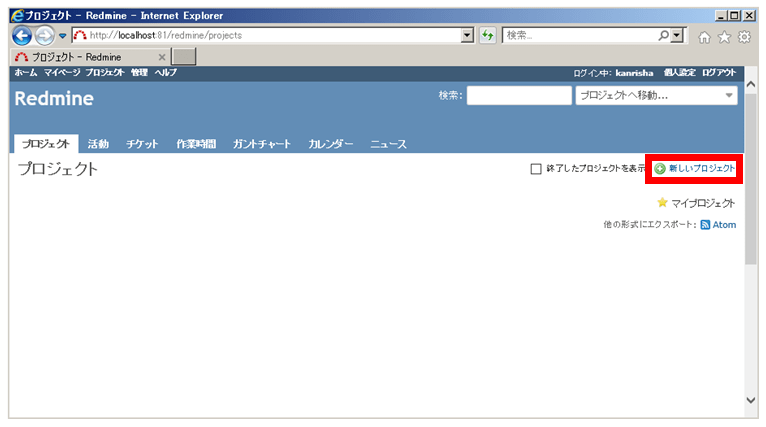Image resolution: width=766 pixels, height=427 pixels.
Task: Open the recent pages dropdown arrow
Action: tap(63, 36)
